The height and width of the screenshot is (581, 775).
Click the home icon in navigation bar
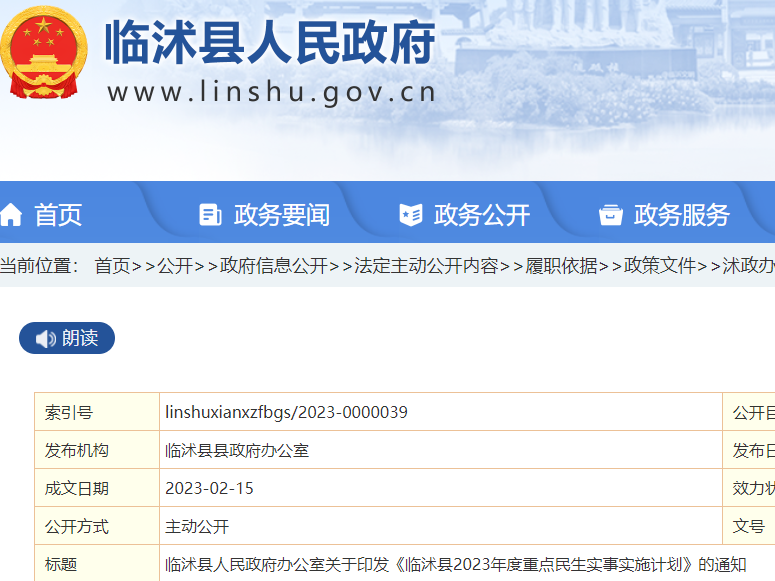coord(11,214)
